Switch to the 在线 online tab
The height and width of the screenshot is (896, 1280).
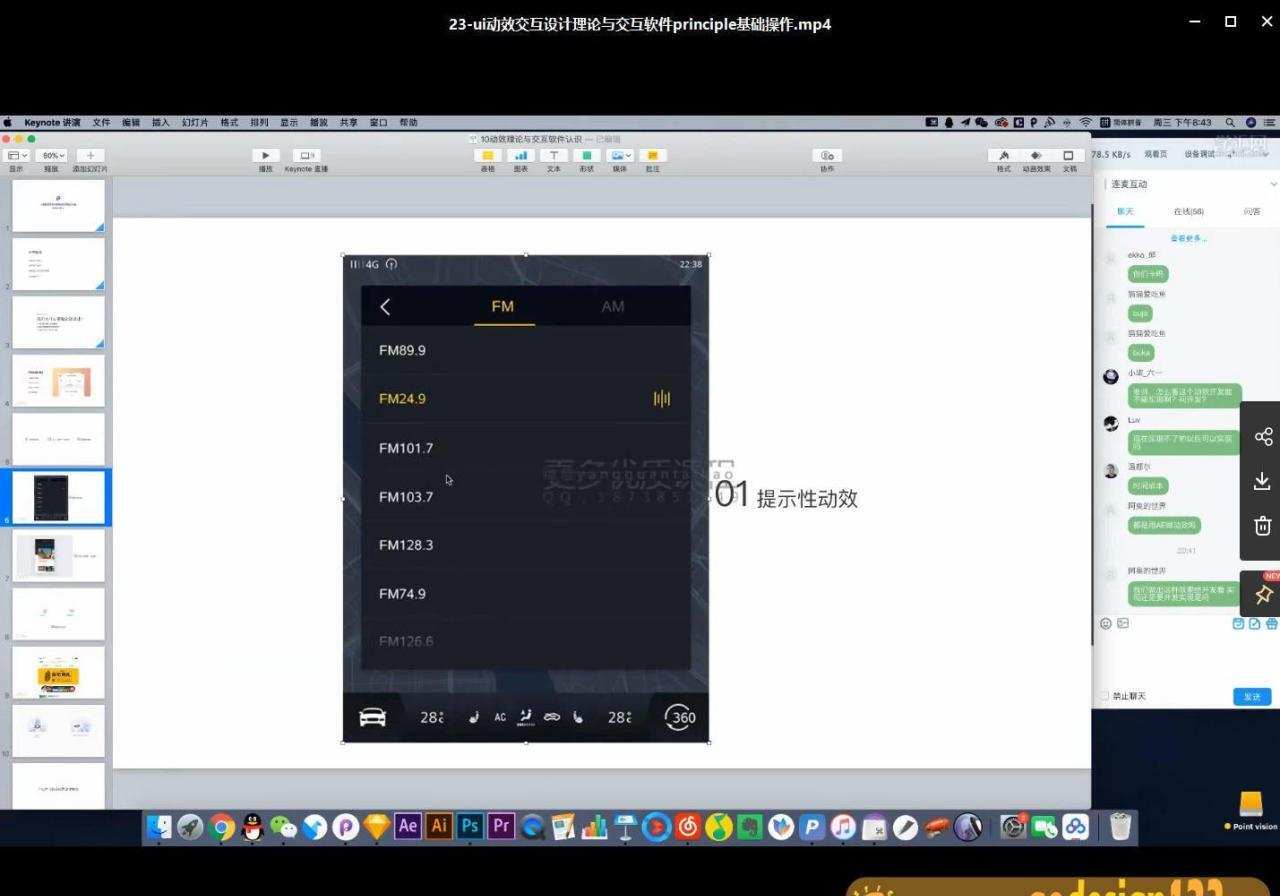point(1188,211)
